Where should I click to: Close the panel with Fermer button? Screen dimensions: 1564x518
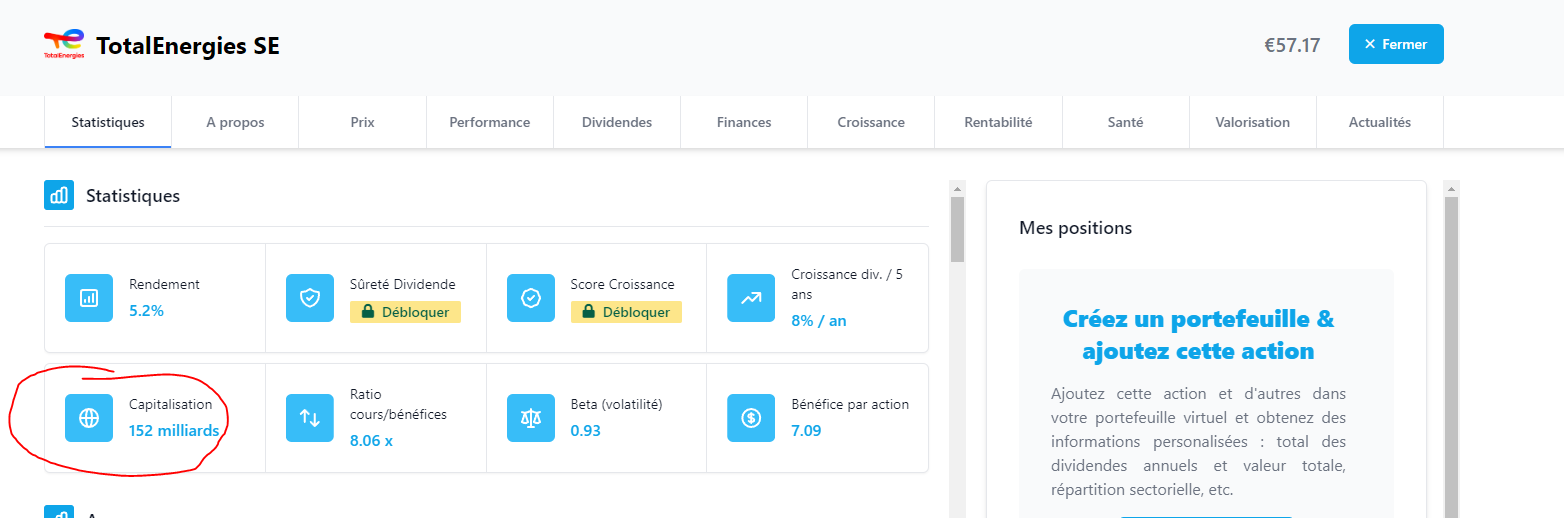(1396, 44)
